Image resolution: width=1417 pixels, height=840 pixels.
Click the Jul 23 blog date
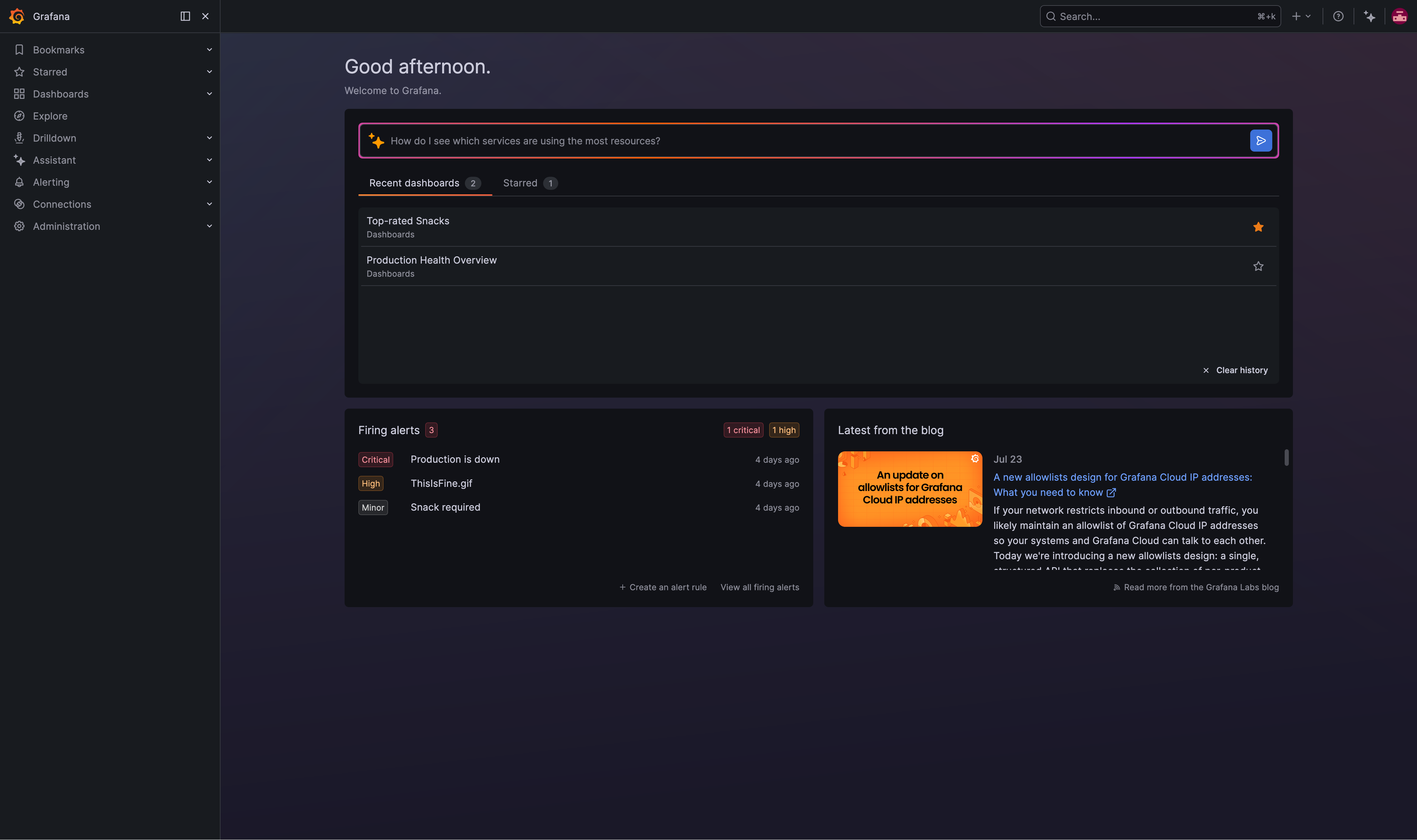pos(1008,460)
